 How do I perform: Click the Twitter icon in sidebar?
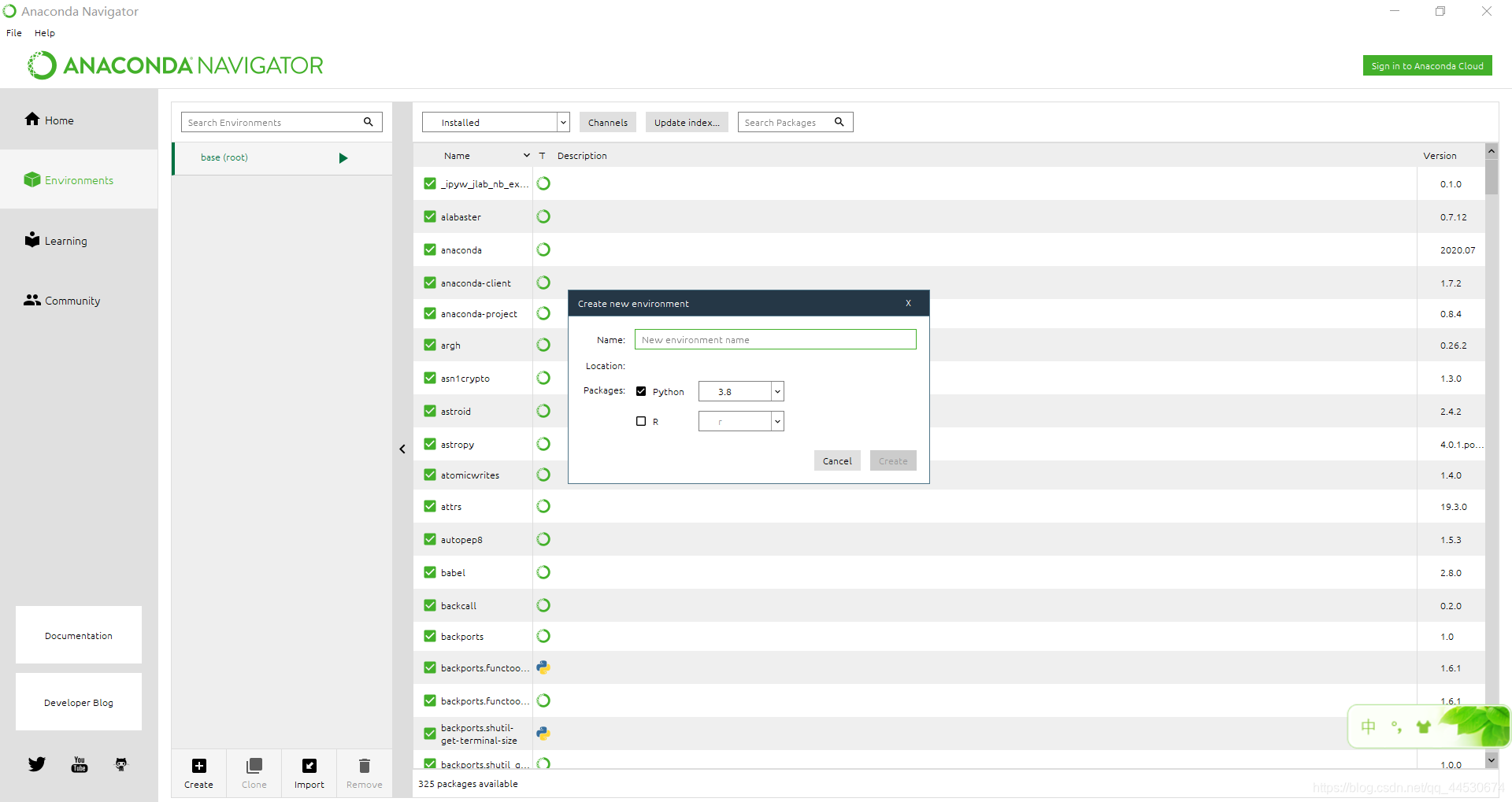point(37,764)
